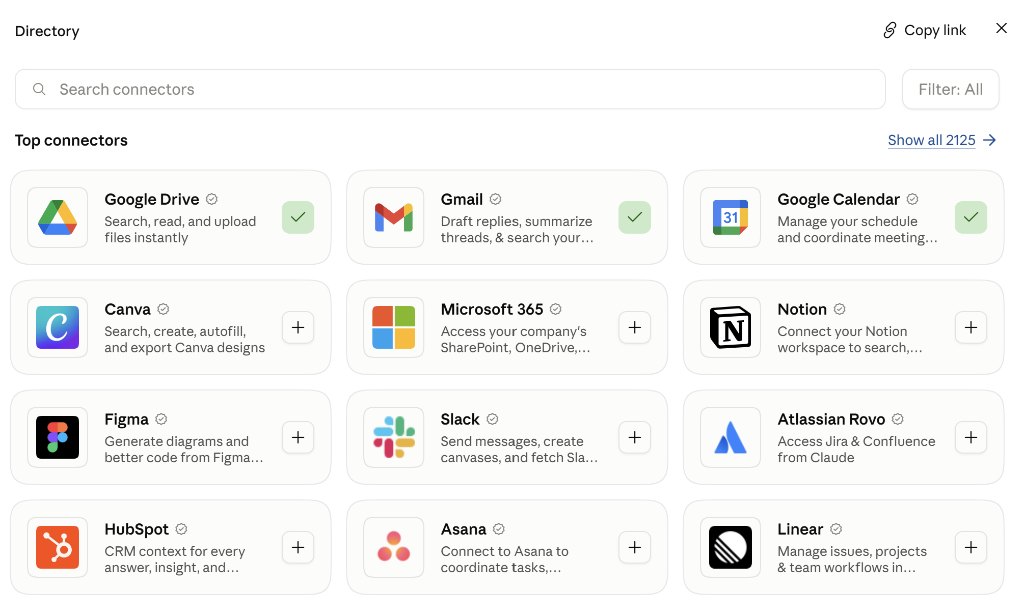Add the Notion connector
This screenshot has width=1024, height=616.
click(x=971, y=327)
